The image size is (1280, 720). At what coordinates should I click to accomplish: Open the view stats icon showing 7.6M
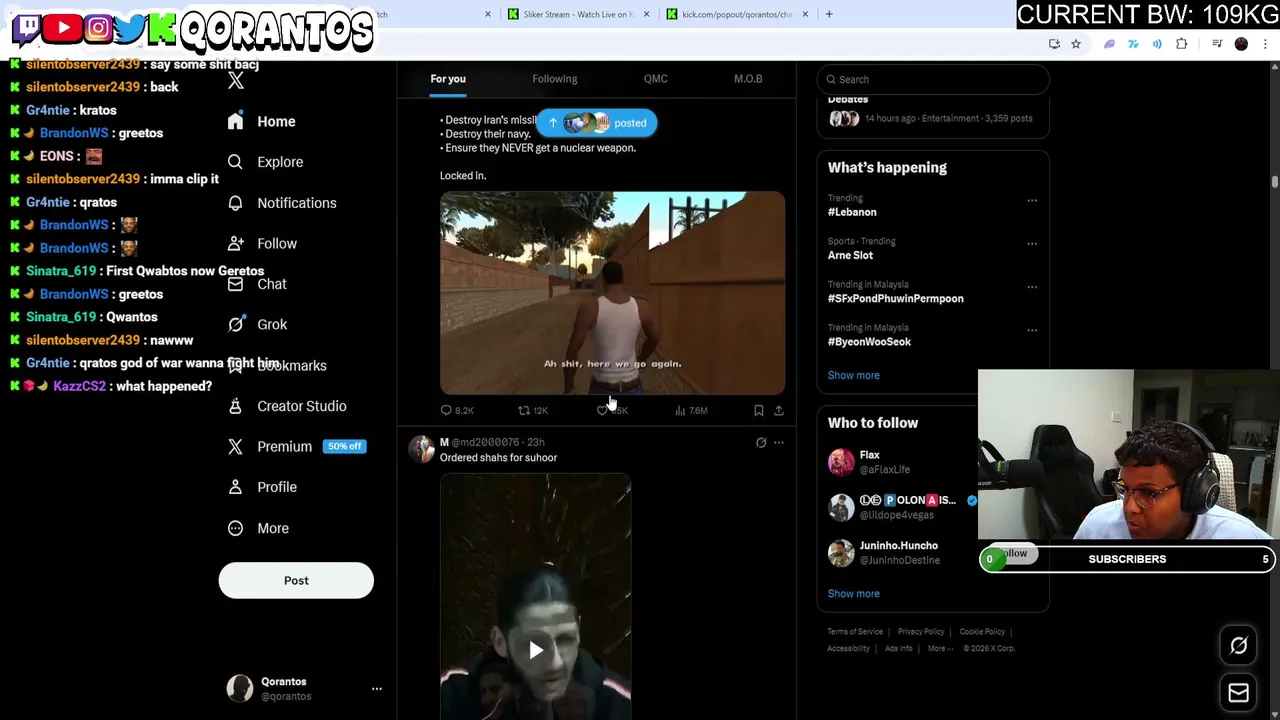[680, 410]
